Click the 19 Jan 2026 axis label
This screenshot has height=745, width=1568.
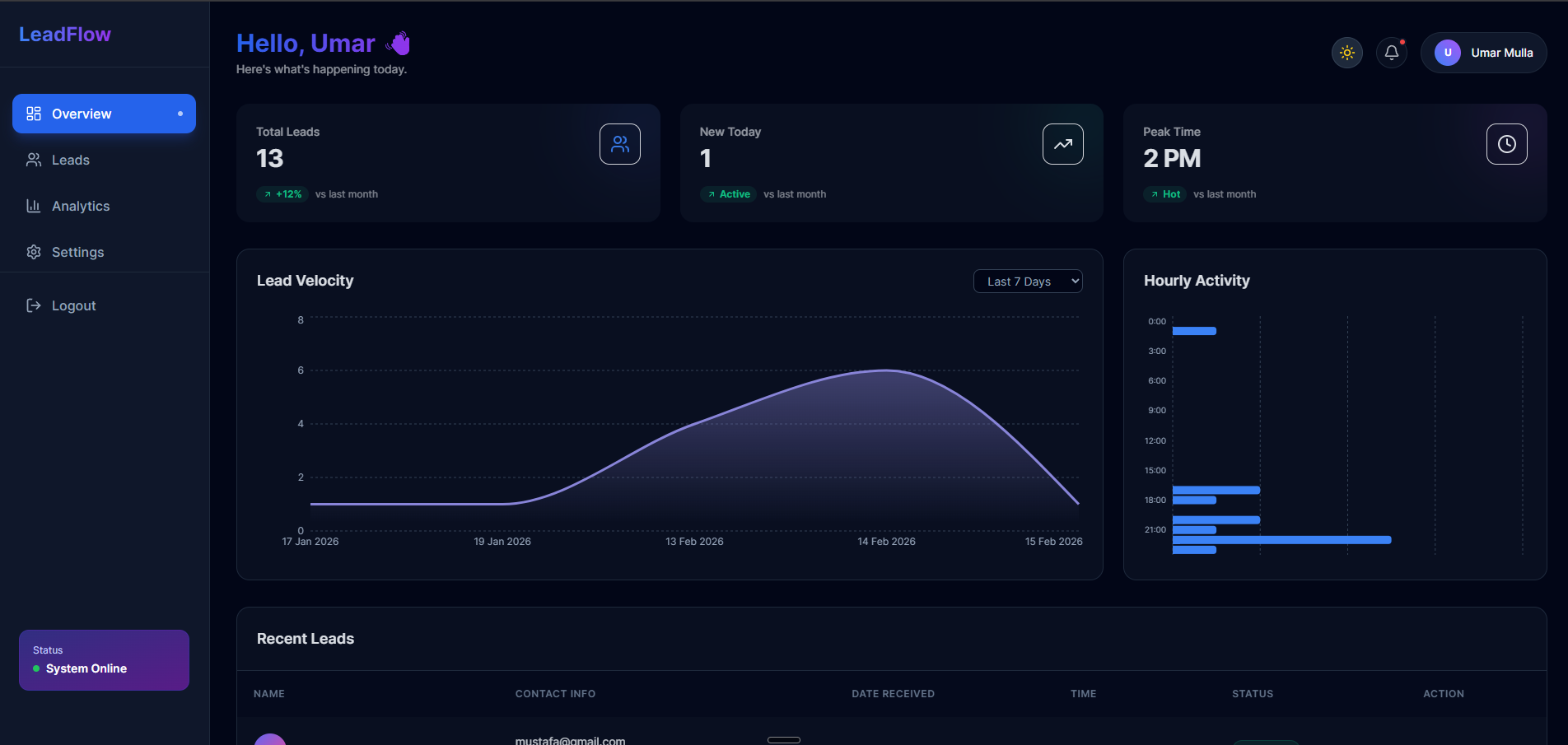502,542
